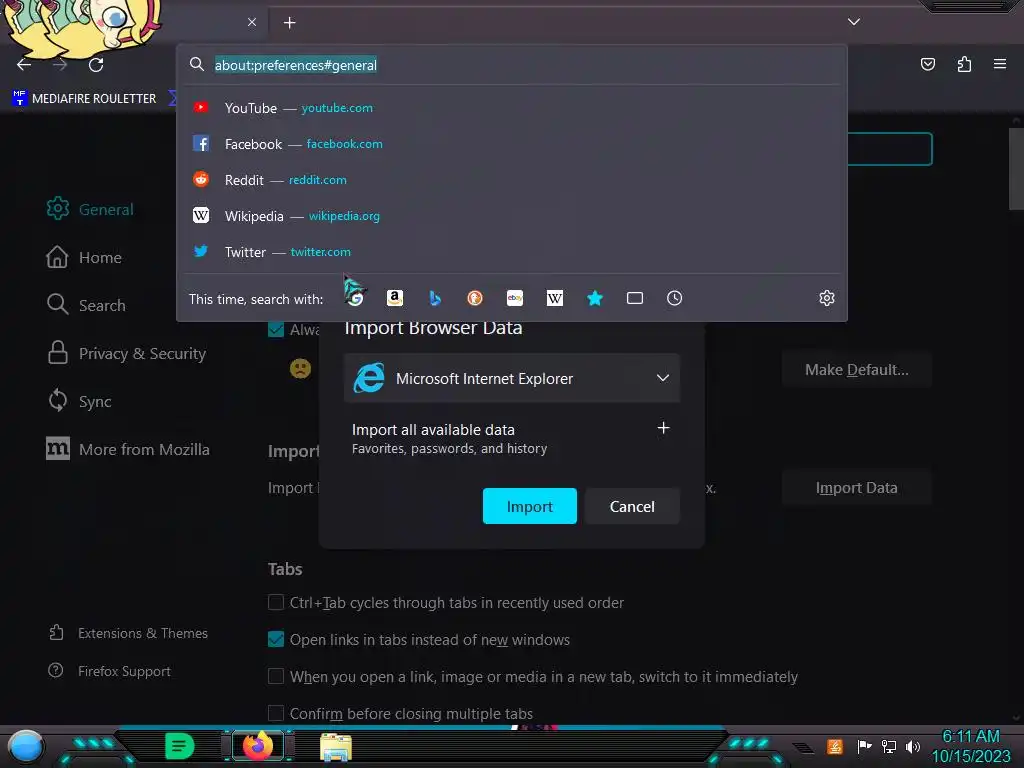Search bookmarks with the star icon
Viewport: 1024px width, 768px height.
coord(594,298)
